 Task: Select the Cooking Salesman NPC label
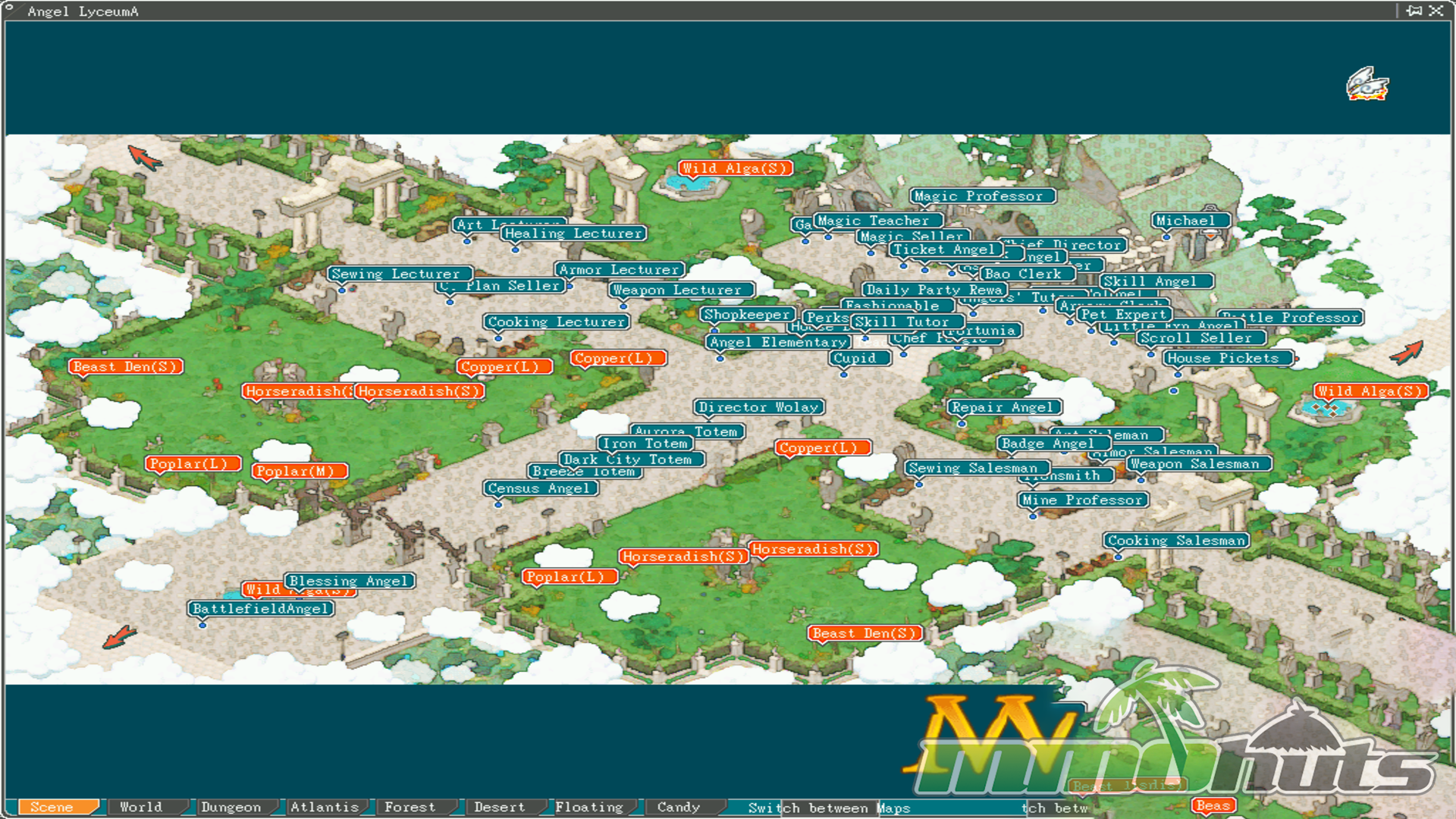[1175, 541]
